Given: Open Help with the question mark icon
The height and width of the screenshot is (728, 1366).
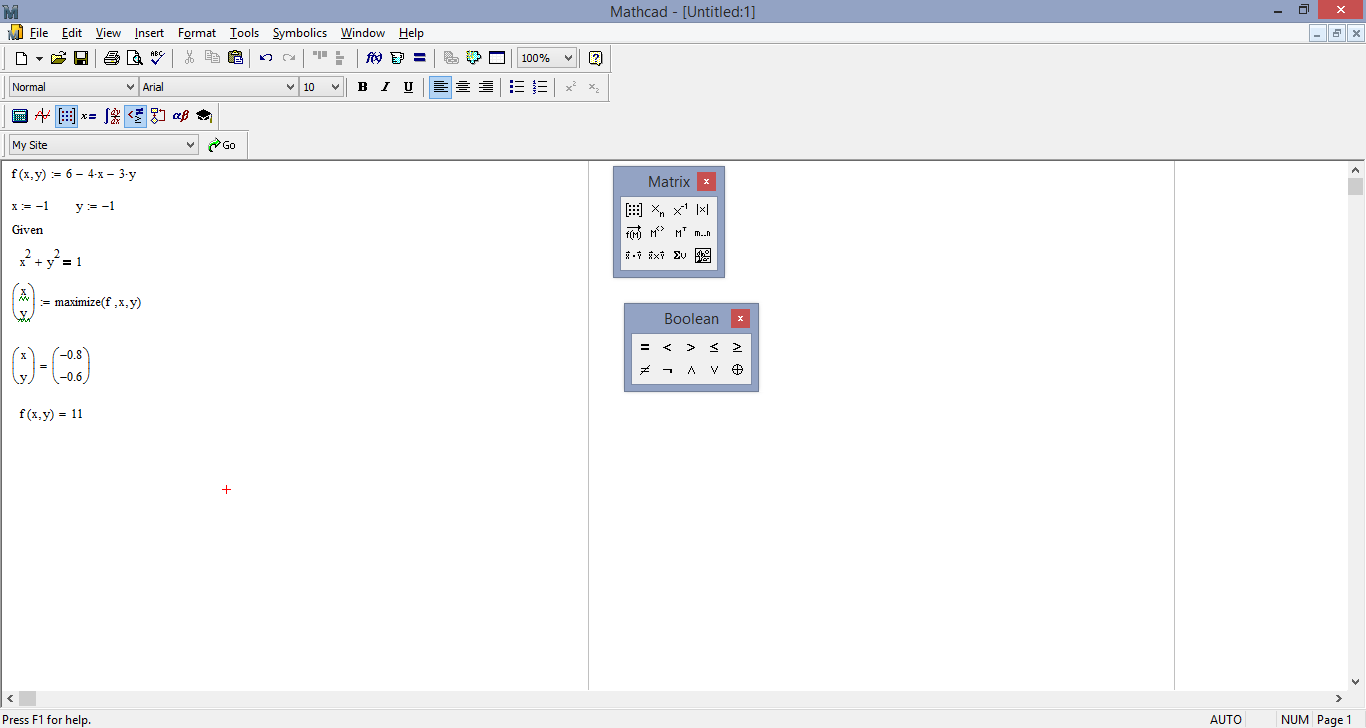Looking at the screenshot, I should click(x=595, y=58).
